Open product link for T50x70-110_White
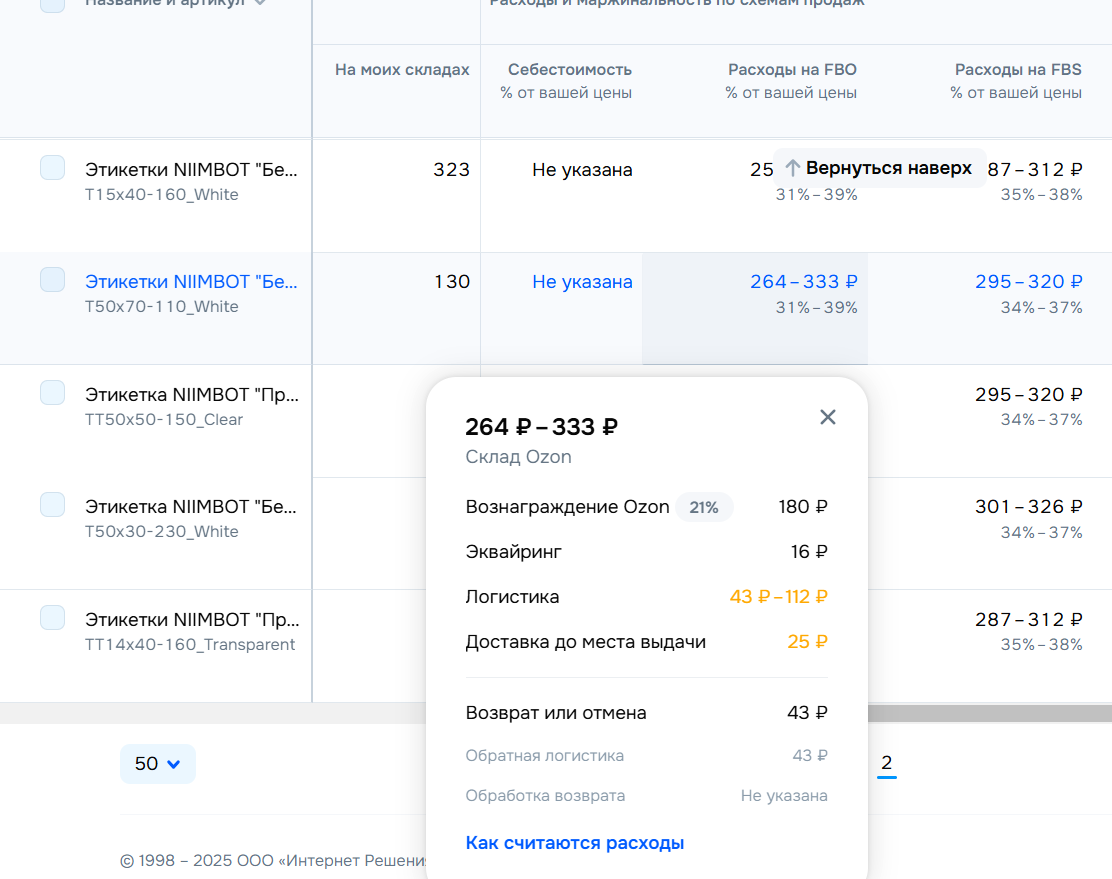The height and width of the screenshot is (879, 1112). pyautogui.click(x=191, y=282)
